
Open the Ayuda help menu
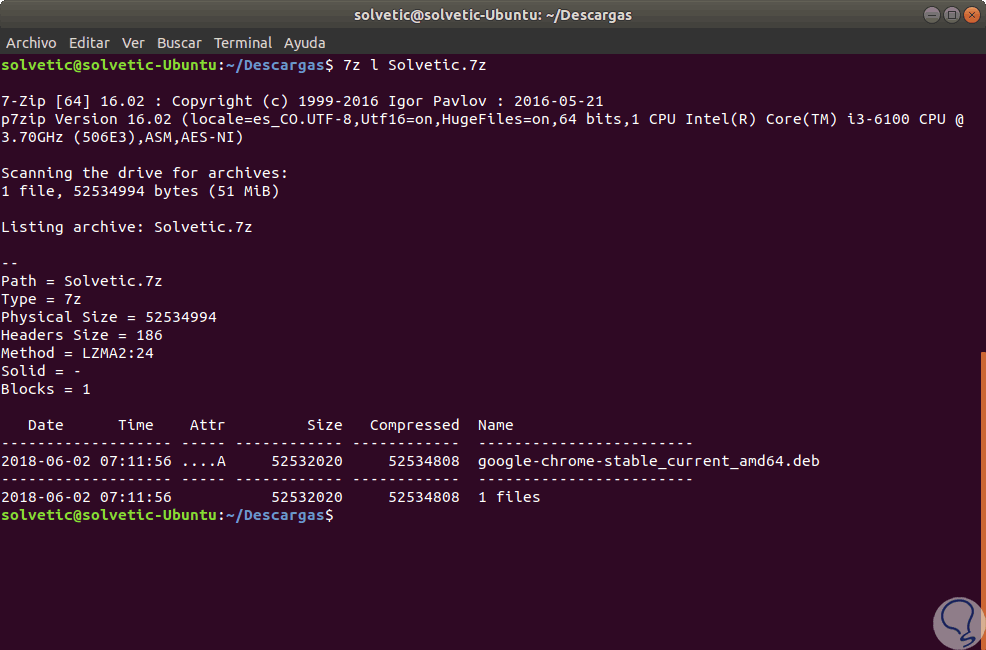[x=304, y=43]
